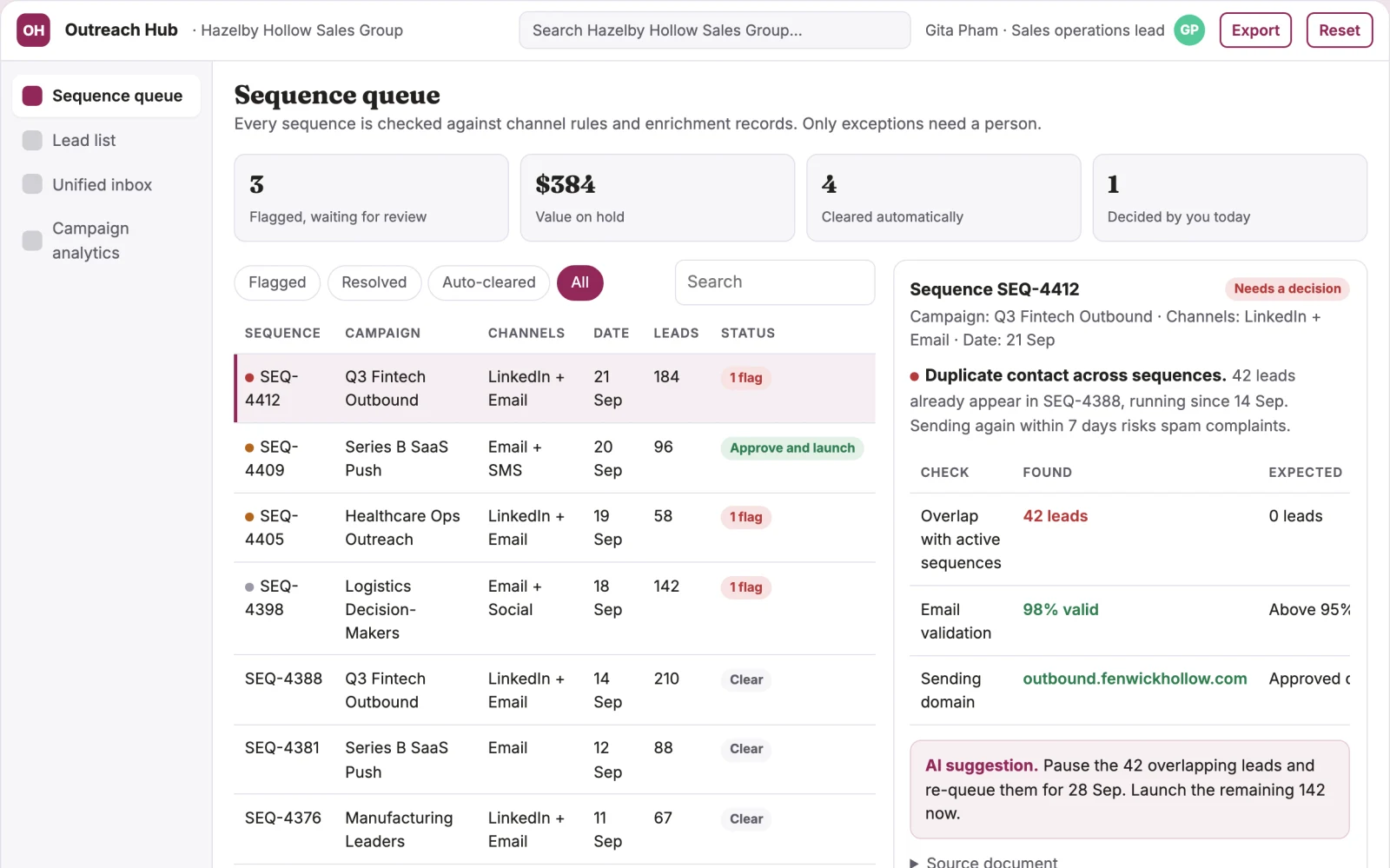Click the Clear status on SEQ-4376
Image resolution: width=1390 pixels, height=868 pixels.
point(745,819)
